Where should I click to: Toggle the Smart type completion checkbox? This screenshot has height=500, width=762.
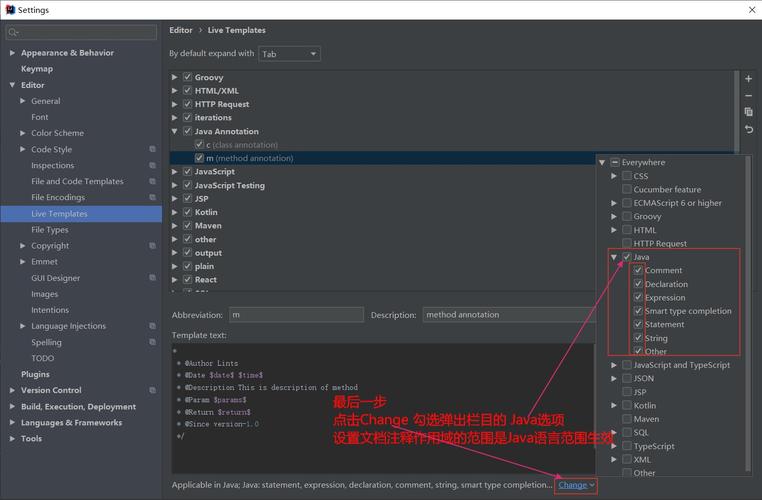638,310
